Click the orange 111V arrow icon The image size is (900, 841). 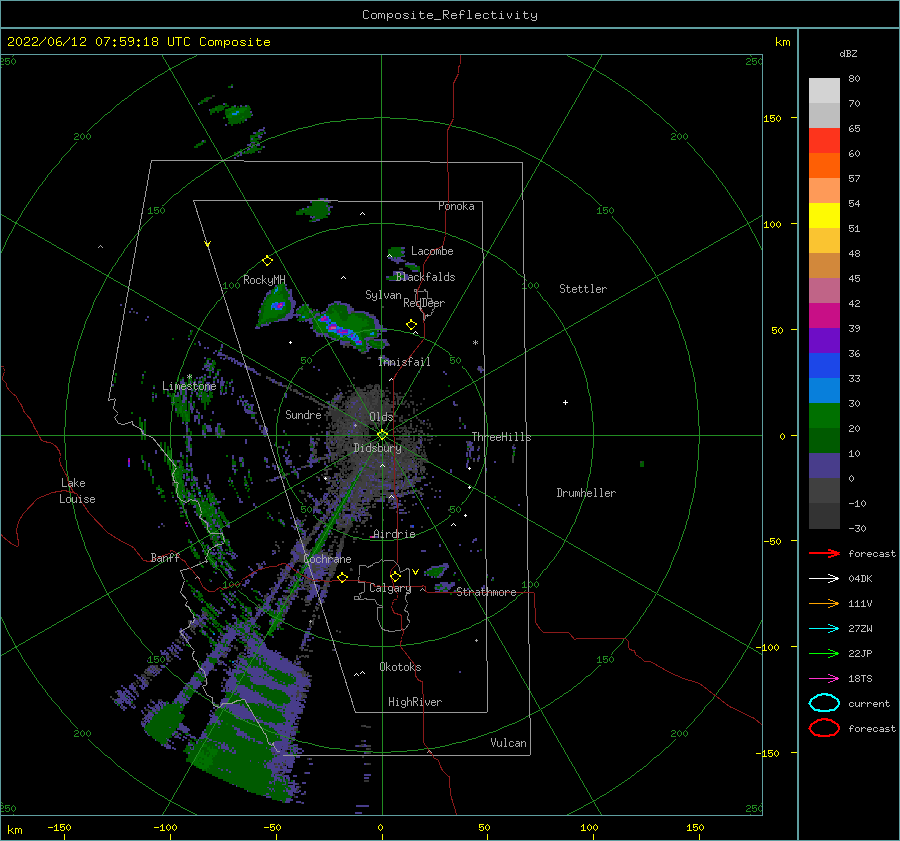824,603
